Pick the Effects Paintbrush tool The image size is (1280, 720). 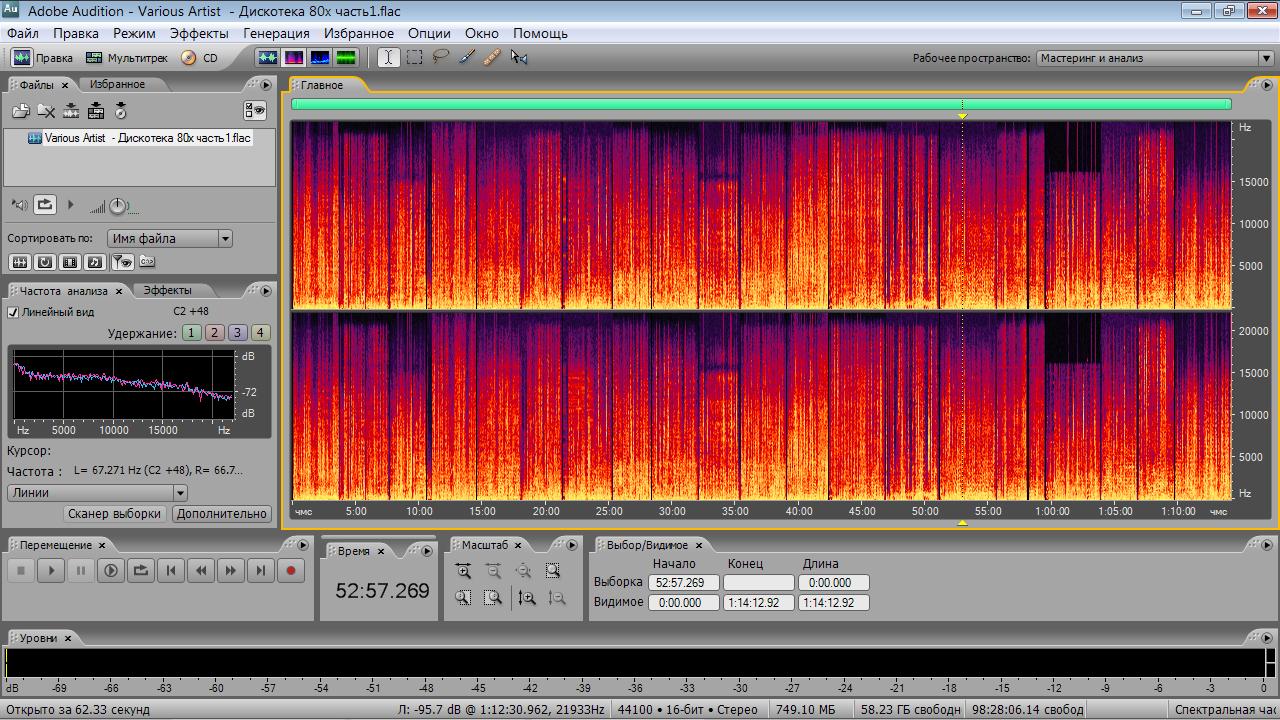tap(466, 58)
